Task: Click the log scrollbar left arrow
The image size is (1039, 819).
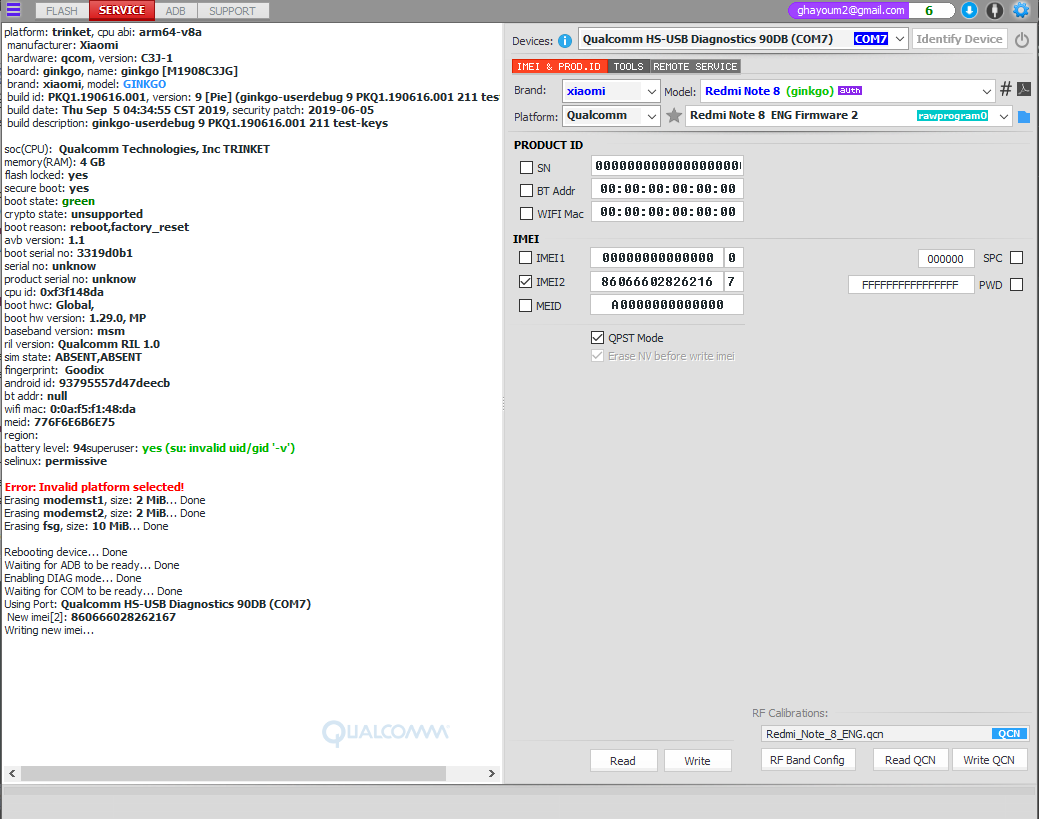Action: pyautogui.click(x=12, y=773)
